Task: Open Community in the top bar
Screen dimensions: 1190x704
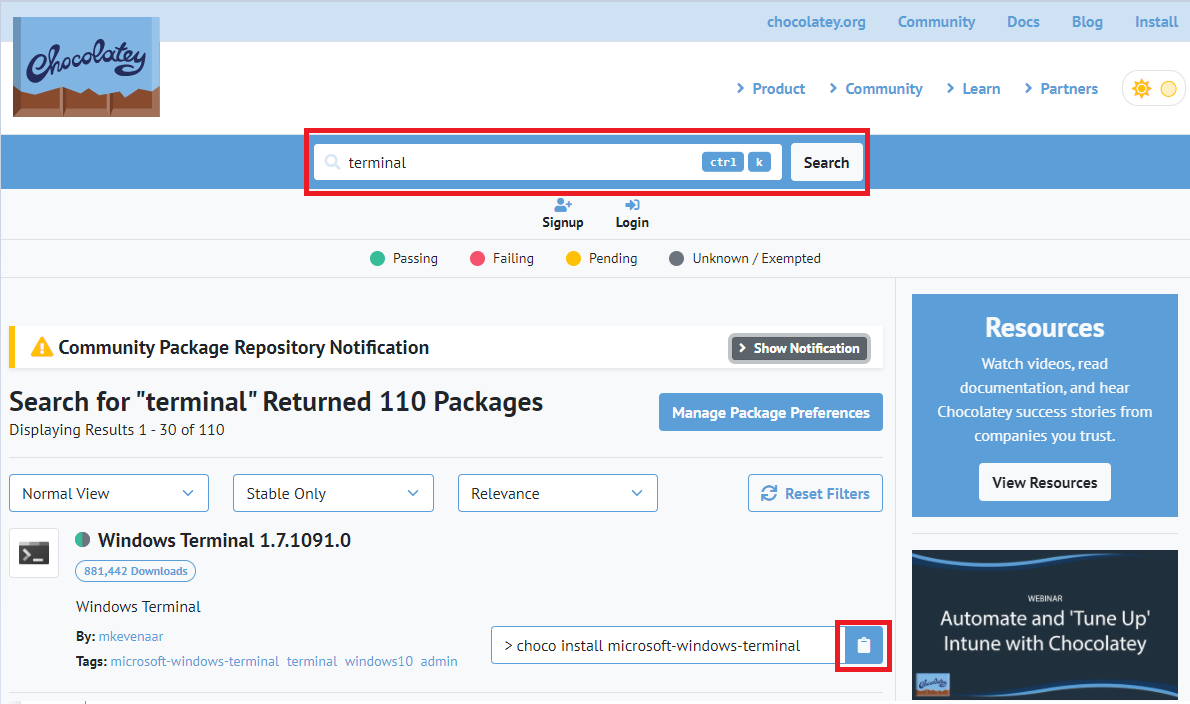Action: coord(937,22)
